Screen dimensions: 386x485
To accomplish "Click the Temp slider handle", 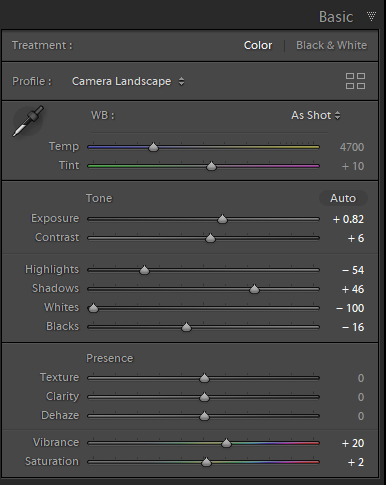I will click(x=153, y=147).
